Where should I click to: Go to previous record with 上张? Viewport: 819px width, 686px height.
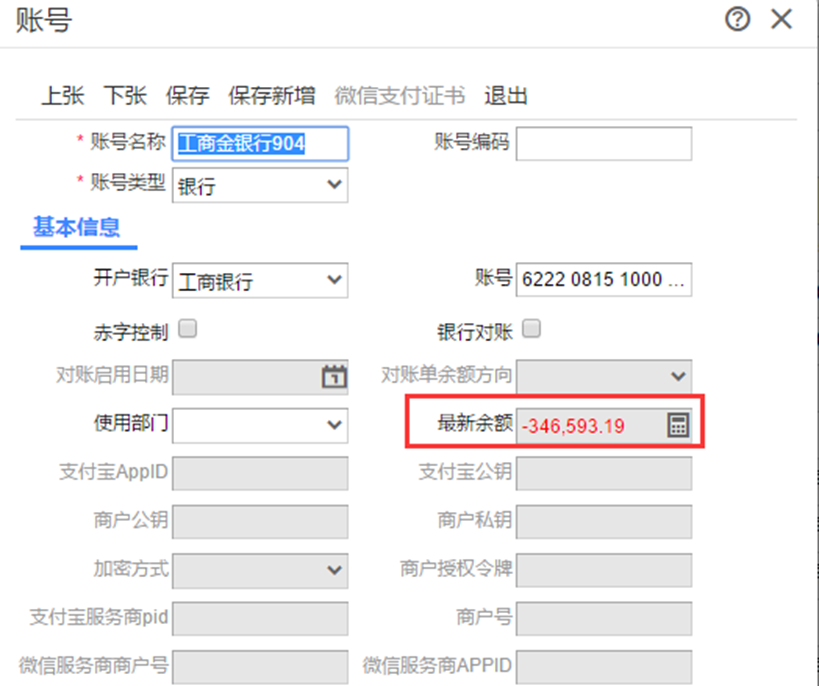[63, 96]
